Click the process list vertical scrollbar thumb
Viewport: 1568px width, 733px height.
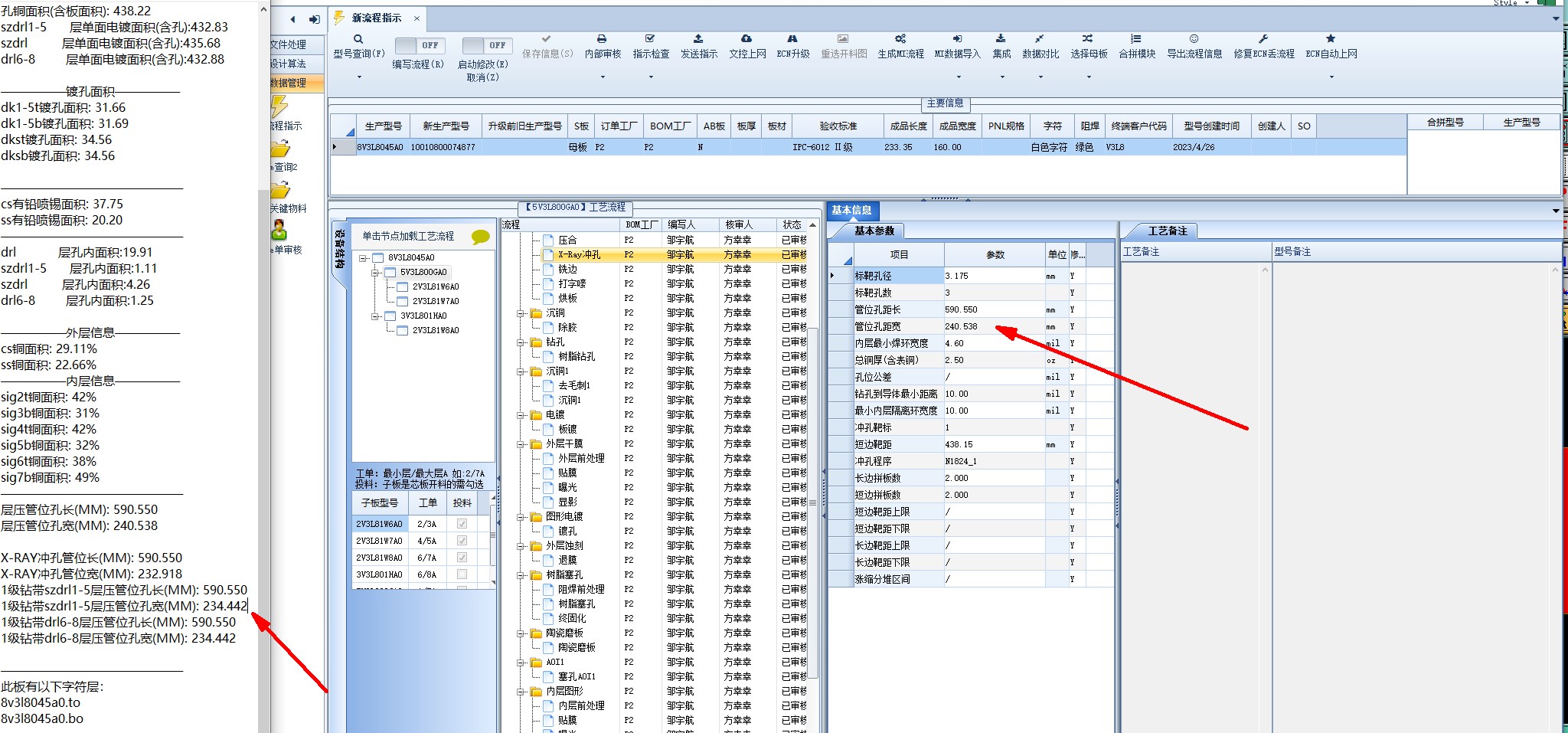click(x=813, y=502)
